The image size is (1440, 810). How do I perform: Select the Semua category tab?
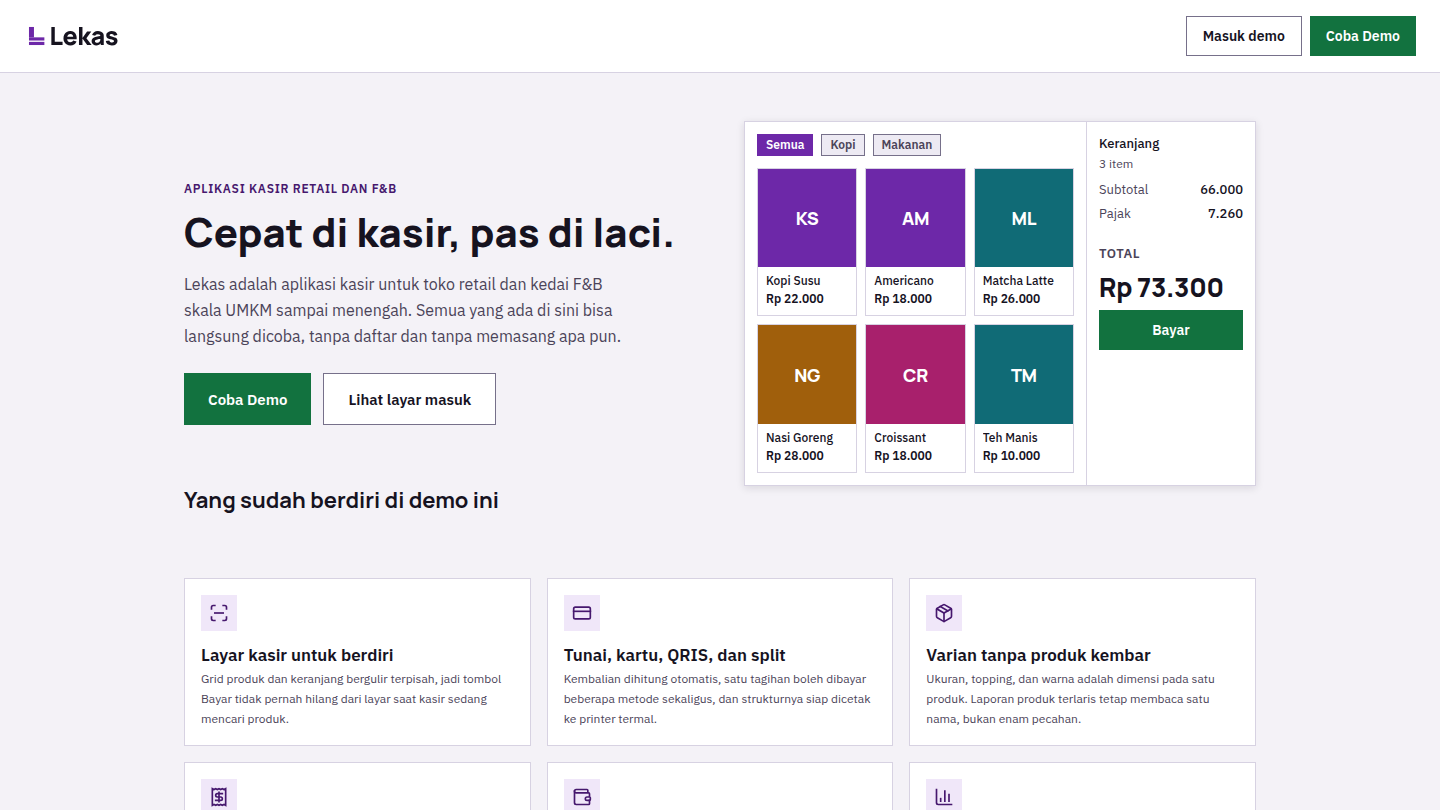tap(785, 145)
